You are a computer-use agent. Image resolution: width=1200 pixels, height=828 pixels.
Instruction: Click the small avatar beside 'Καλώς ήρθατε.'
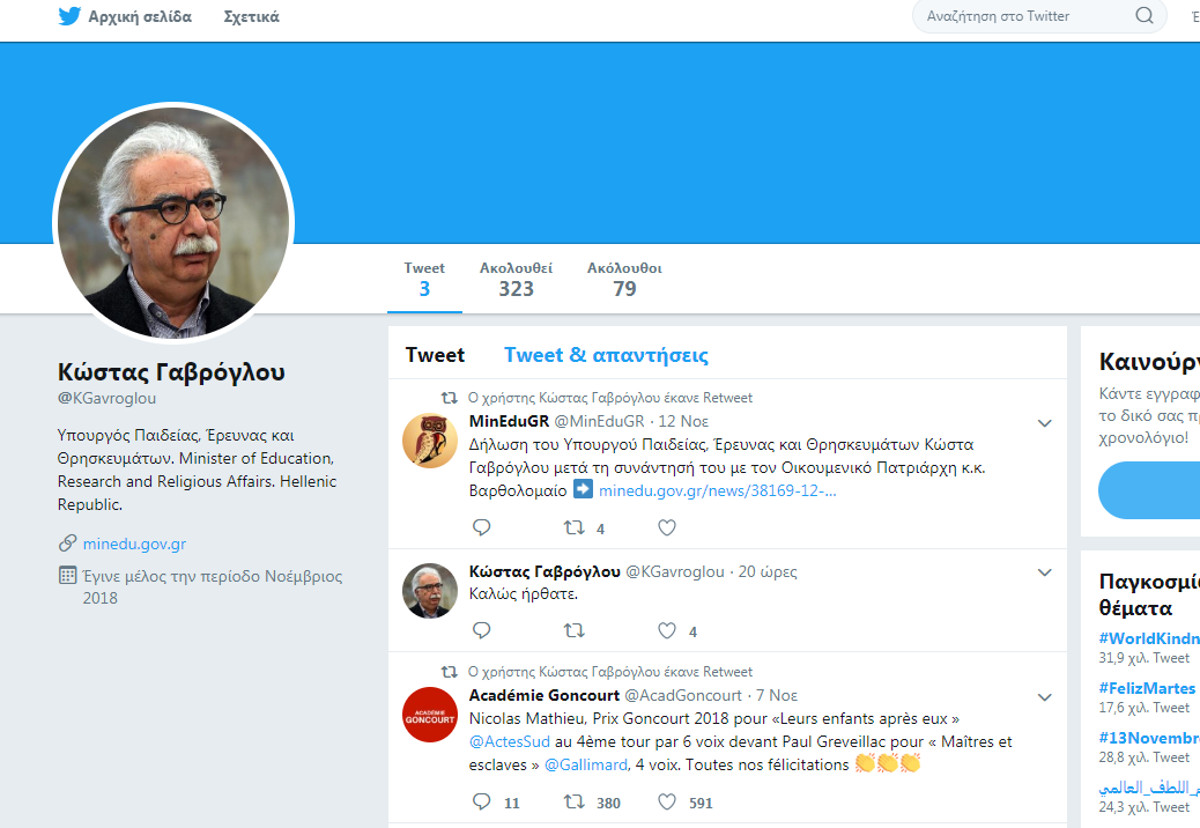point(430,590)
